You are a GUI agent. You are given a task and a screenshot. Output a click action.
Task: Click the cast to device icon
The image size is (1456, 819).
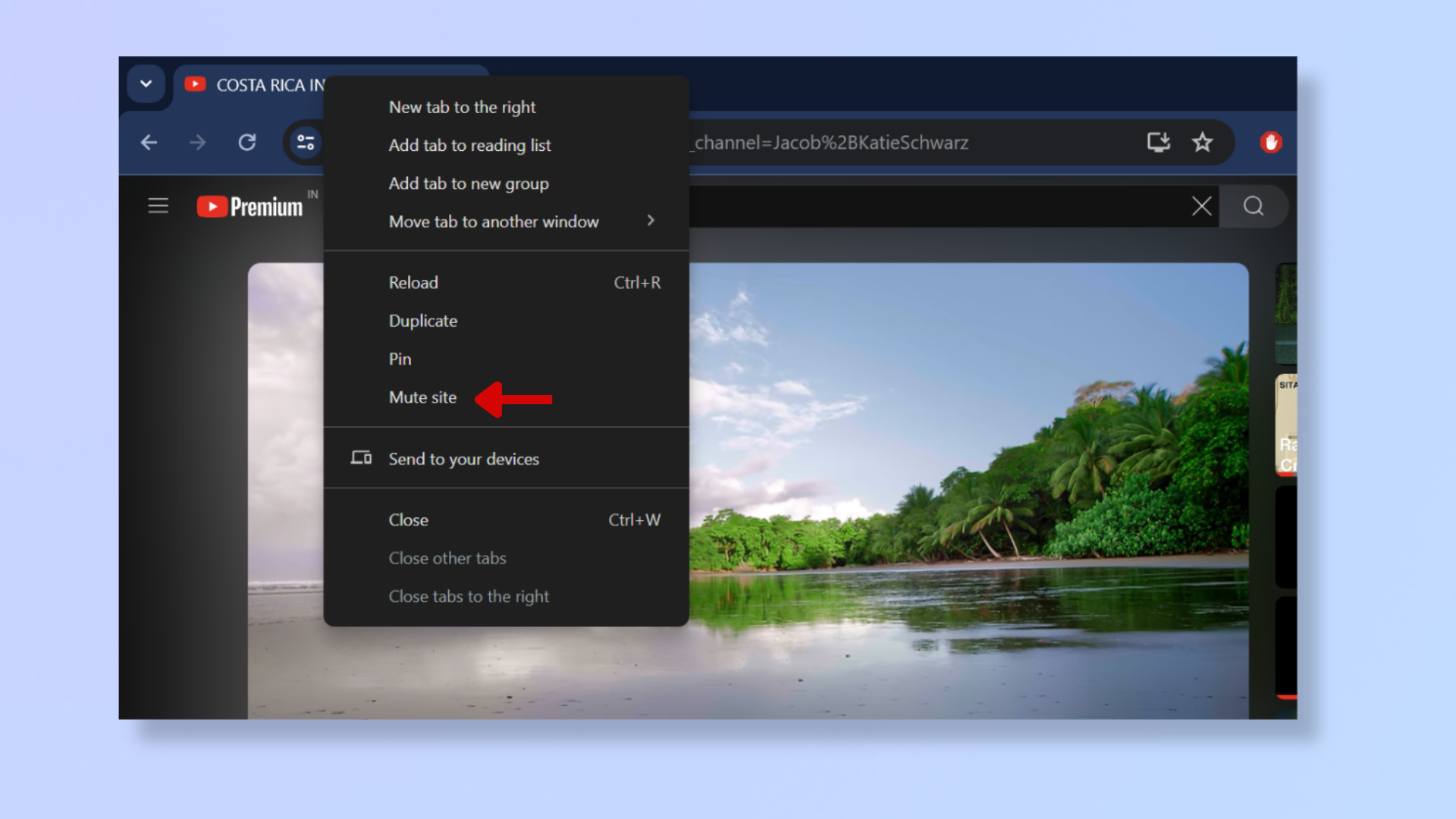[1157, 142]
